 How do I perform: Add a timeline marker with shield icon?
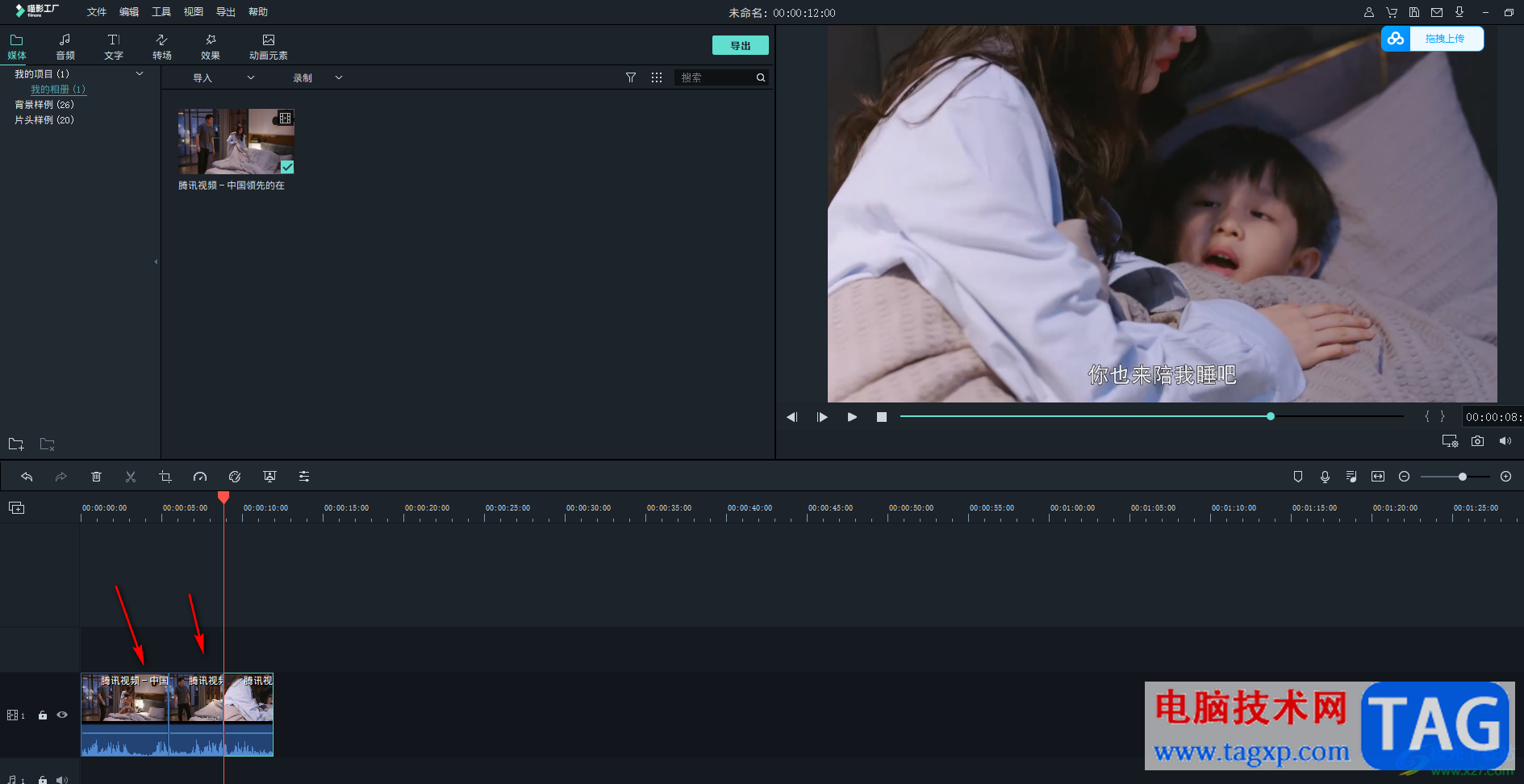[1298, 477]
